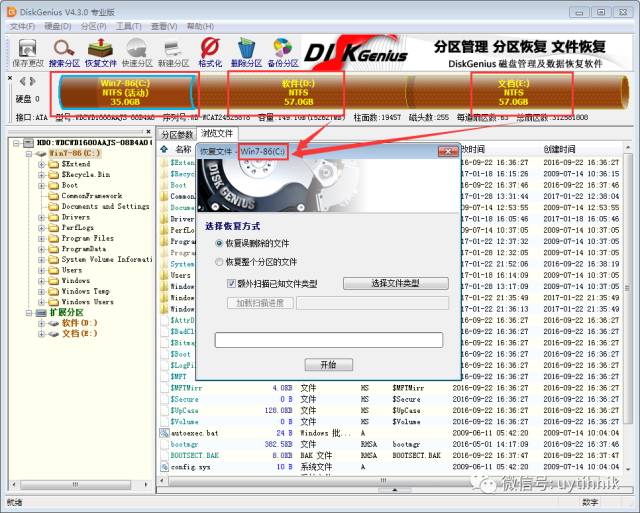
Task: Click the scan progress bar in dialog
Action: [x=329, y=340]
